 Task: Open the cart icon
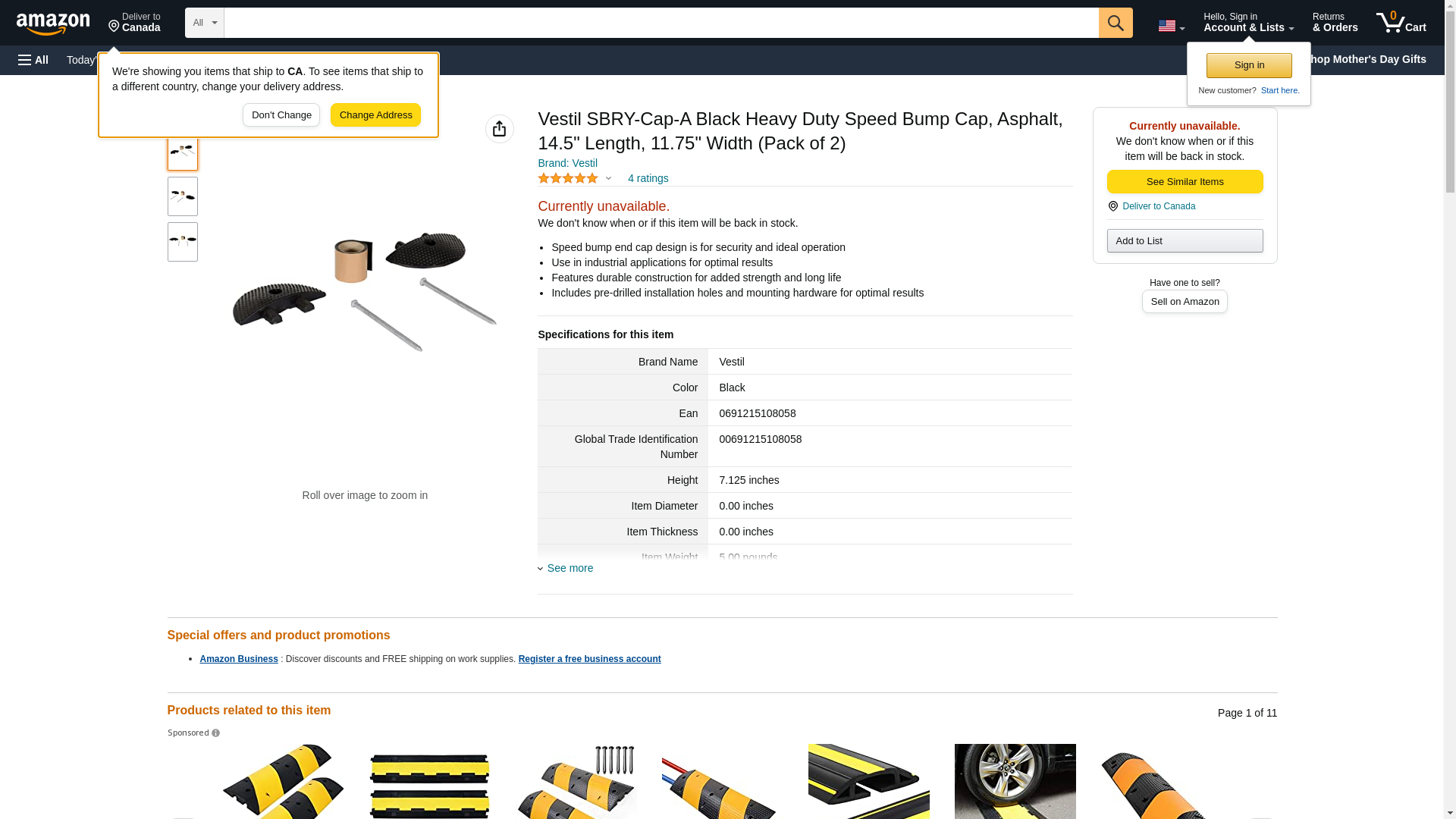(1401, 23)
